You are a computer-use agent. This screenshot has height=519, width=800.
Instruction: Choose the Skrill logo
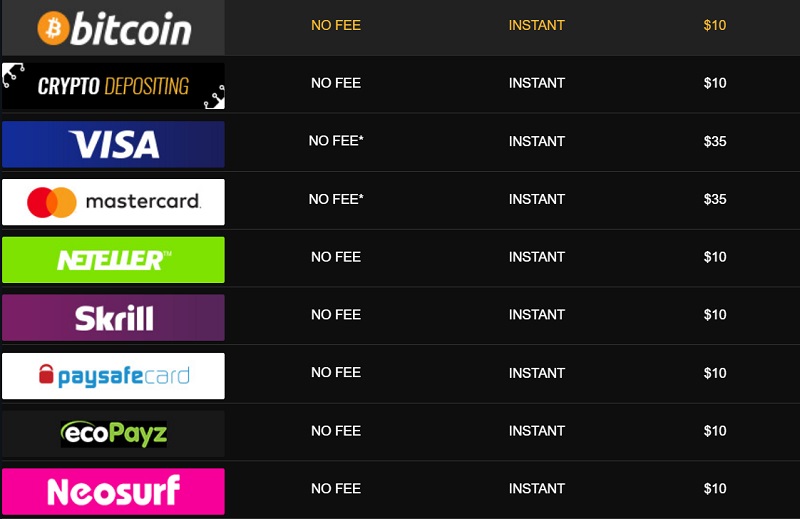pos(113,317)
